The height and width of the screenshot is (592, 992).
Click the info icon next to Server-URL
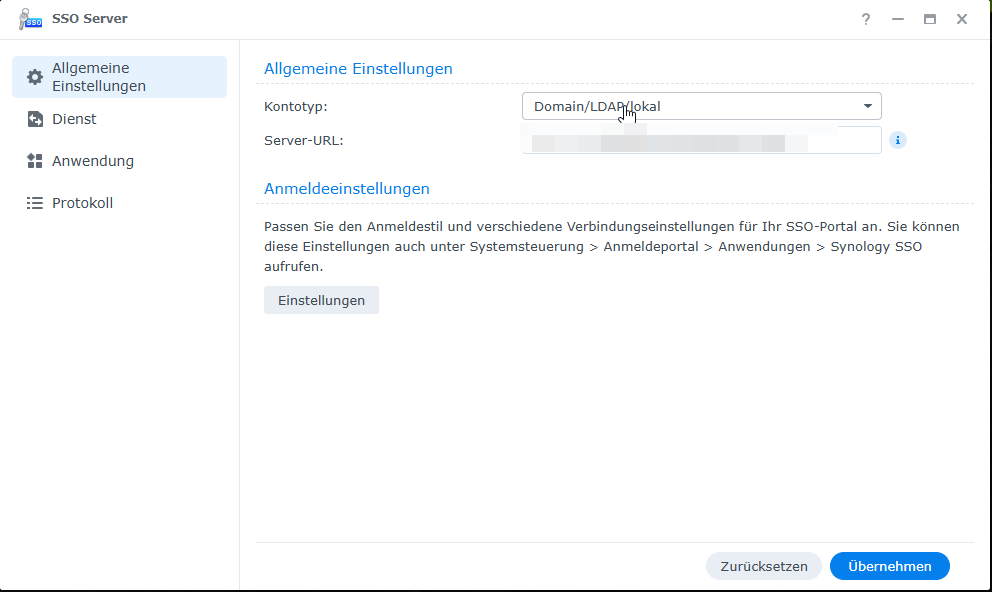[x=898, y=140]
